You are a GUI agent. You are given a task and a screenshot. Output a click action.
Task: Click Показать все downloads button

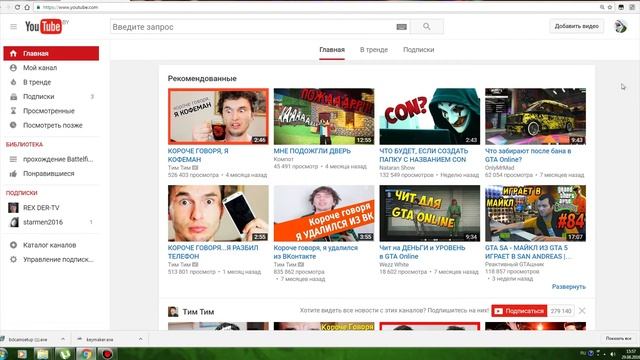click(618, 339)
